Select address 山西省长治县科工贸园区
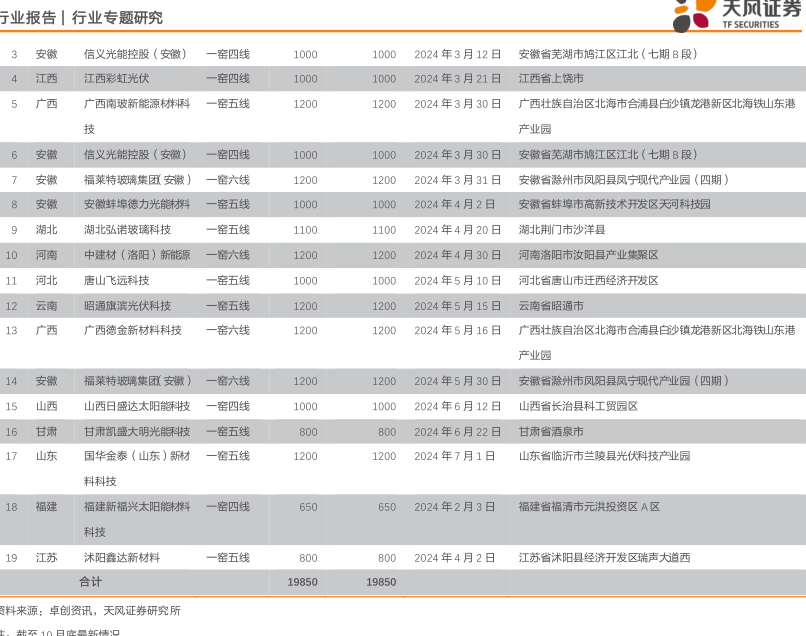 578,406
